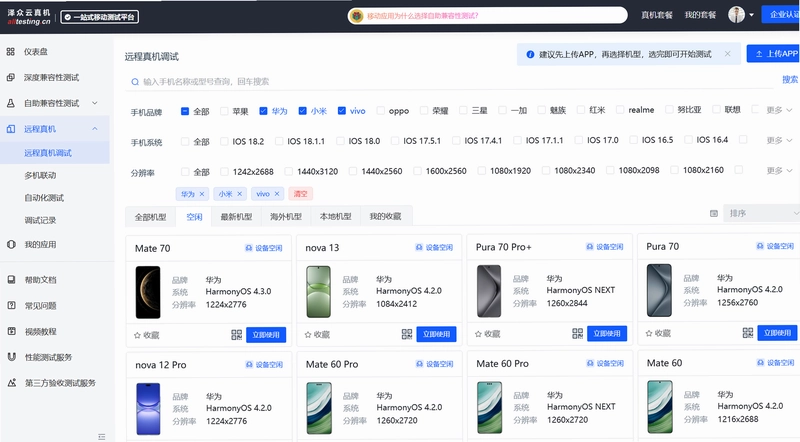The height and width of the screenshot is (442, 800).
Task: Click the 搜索 link beside search box
Action: coord(790,80)
